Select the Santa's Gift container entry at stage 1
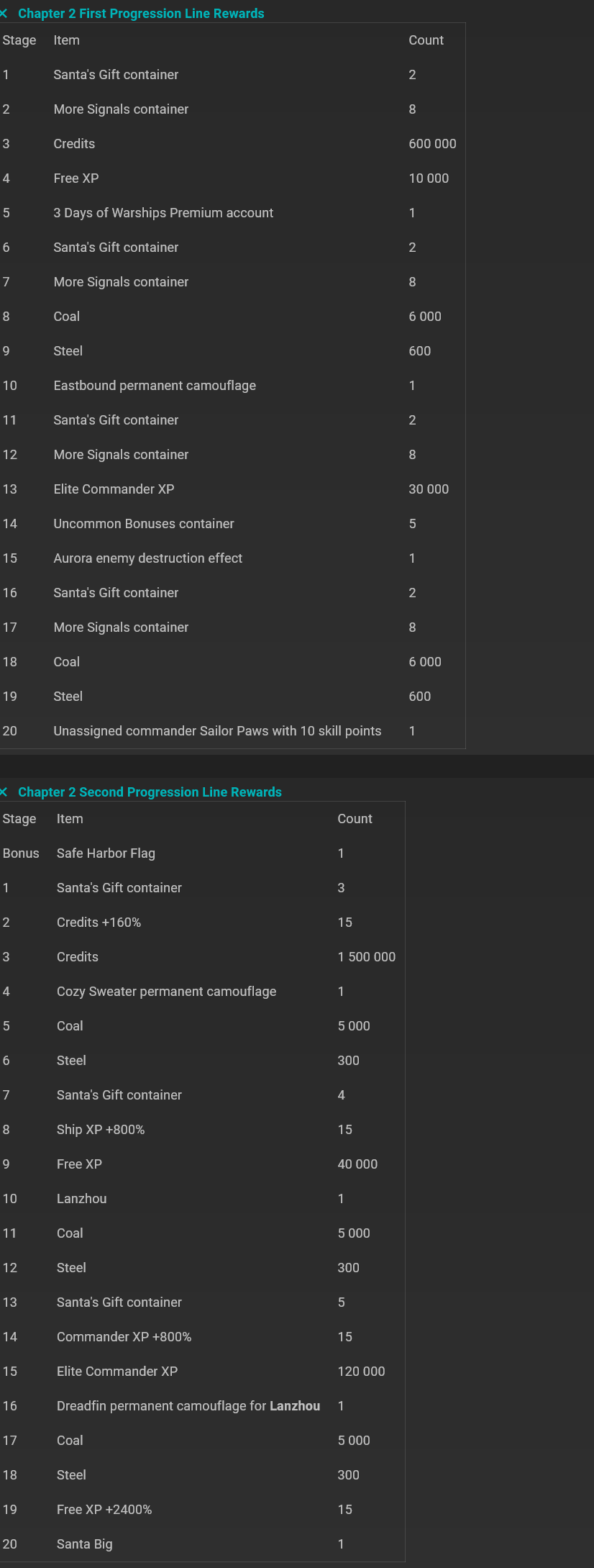594x1568 pixels. (x=116, y=74)
